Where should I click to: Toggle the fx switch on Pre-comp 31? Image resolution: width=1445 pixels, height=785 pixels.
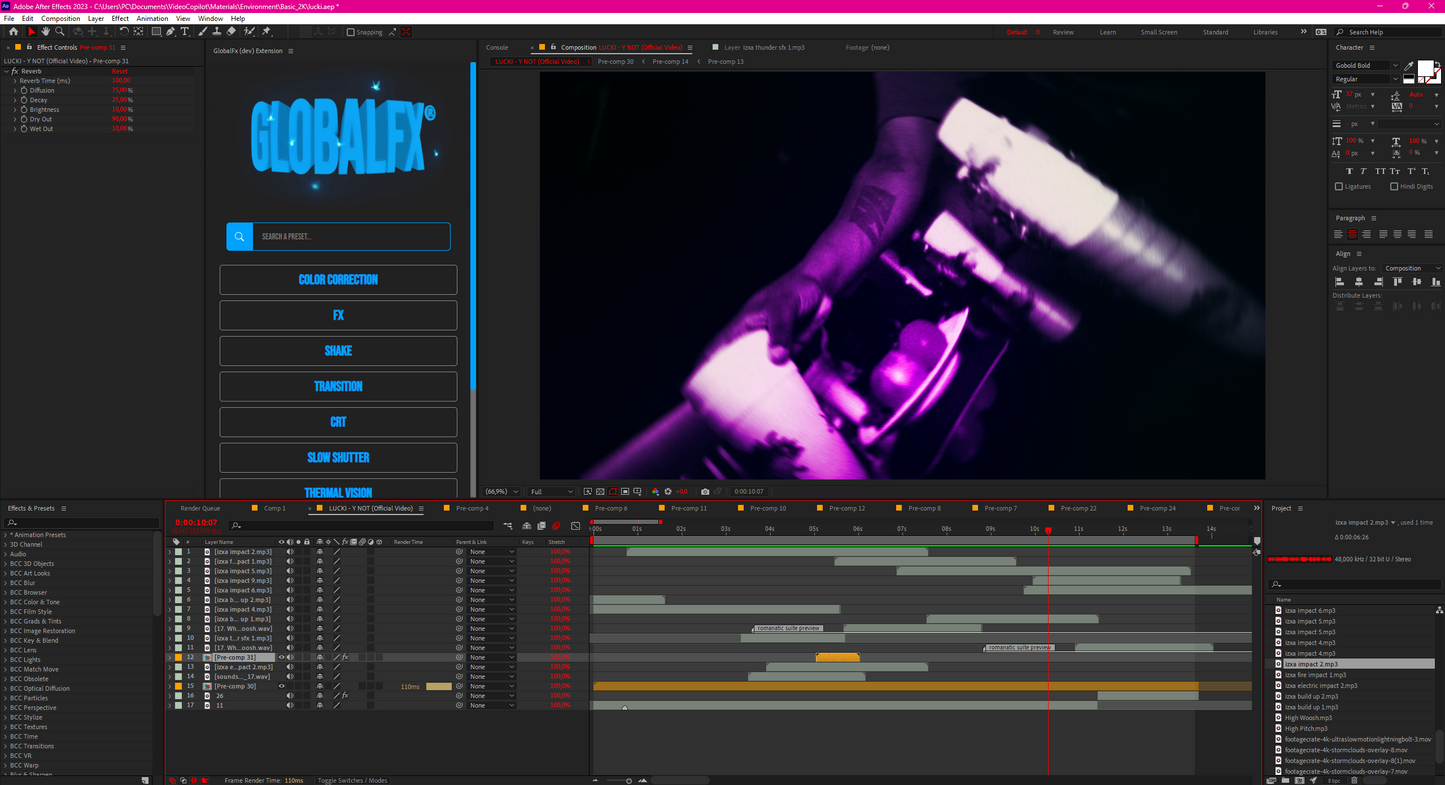(345, 657)
